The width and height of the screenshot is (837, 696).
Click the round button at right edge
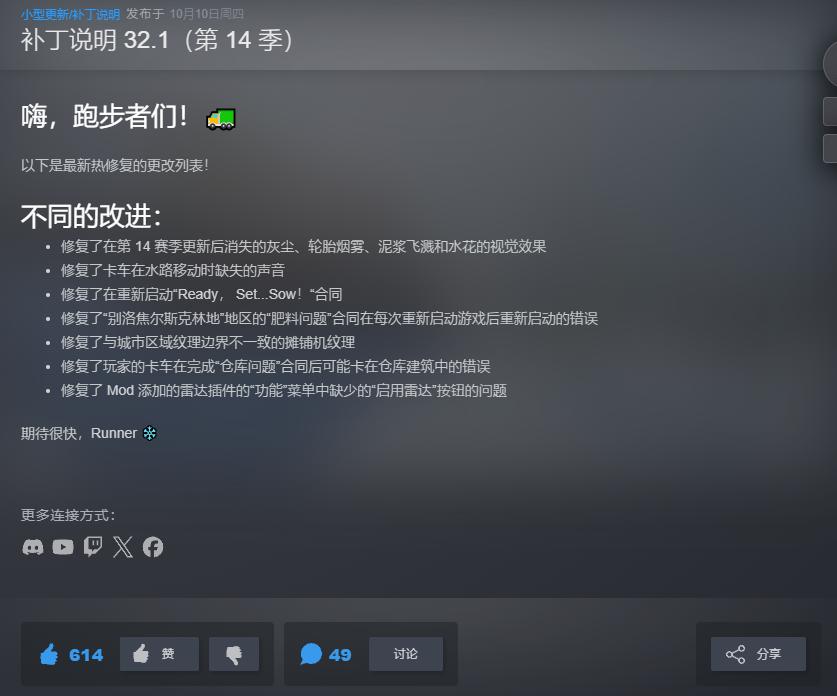pyautogui.click(x=831, y=63)
